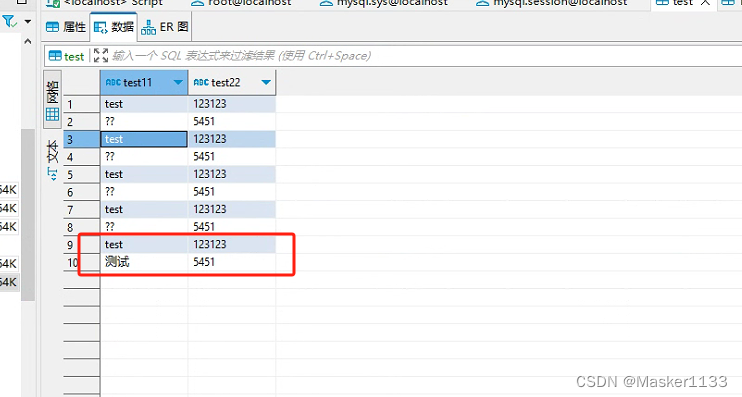Click the ?? cell in row 4
This screenshot has width=742, height=397.
(x=144, y=157)
